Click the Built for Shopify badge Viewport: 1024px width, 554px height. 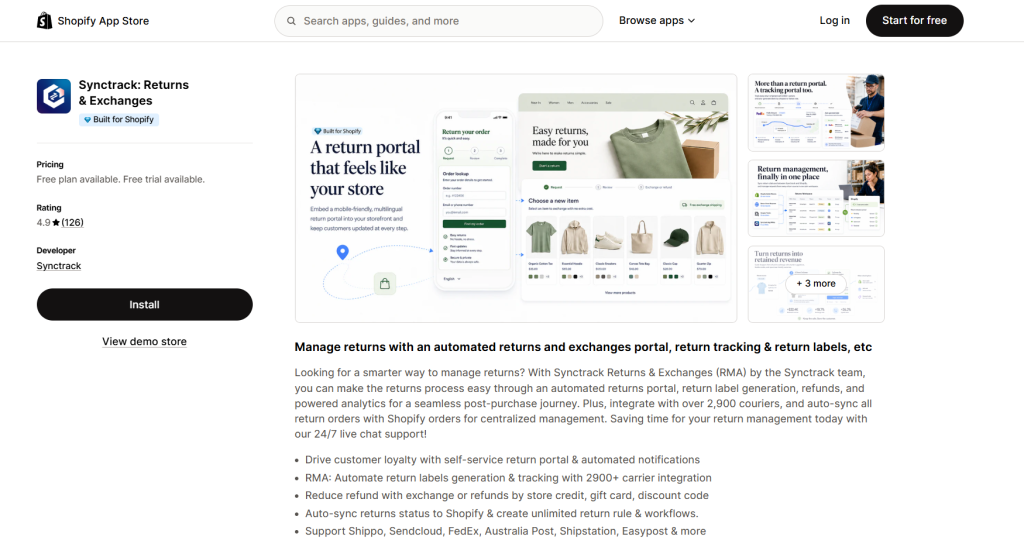[119, 120]
